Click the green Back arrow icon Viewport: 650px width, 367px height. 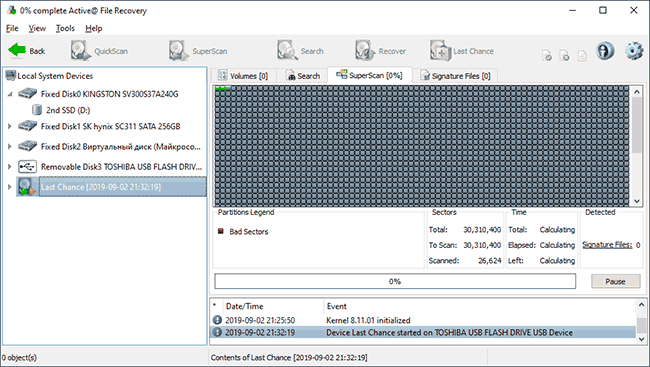[x=17, y=51]
